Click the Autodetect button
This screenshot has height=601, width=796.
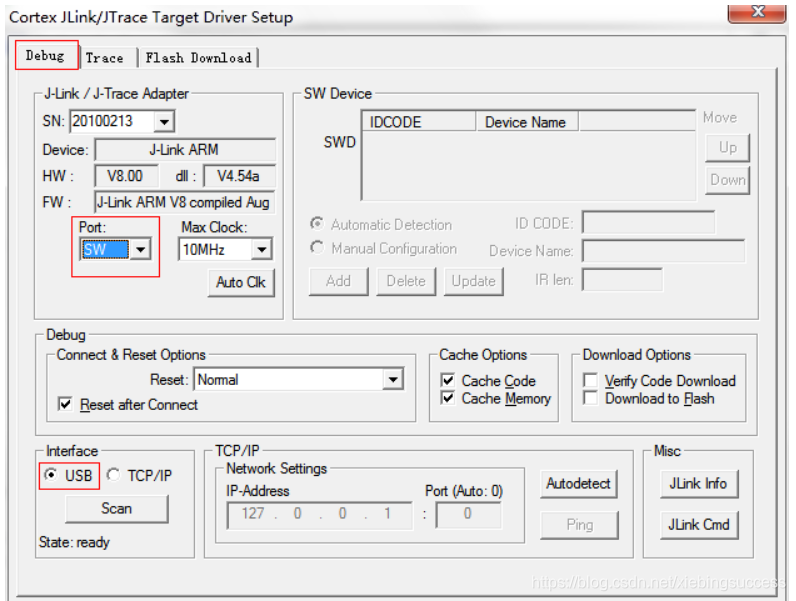click(x=579, y=484)
